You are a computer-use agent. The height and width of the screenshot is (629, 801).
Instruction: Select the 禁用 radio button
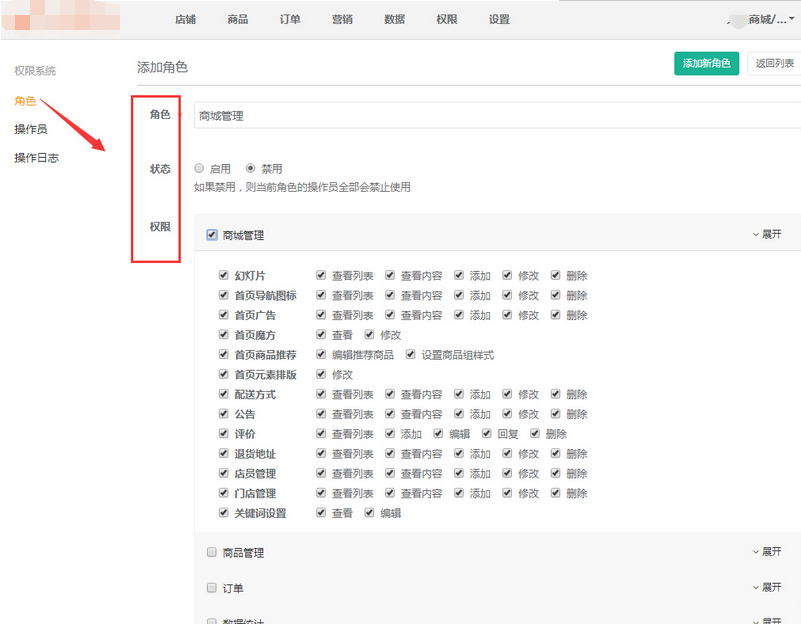pyautogui.click(x=251, y=169)
